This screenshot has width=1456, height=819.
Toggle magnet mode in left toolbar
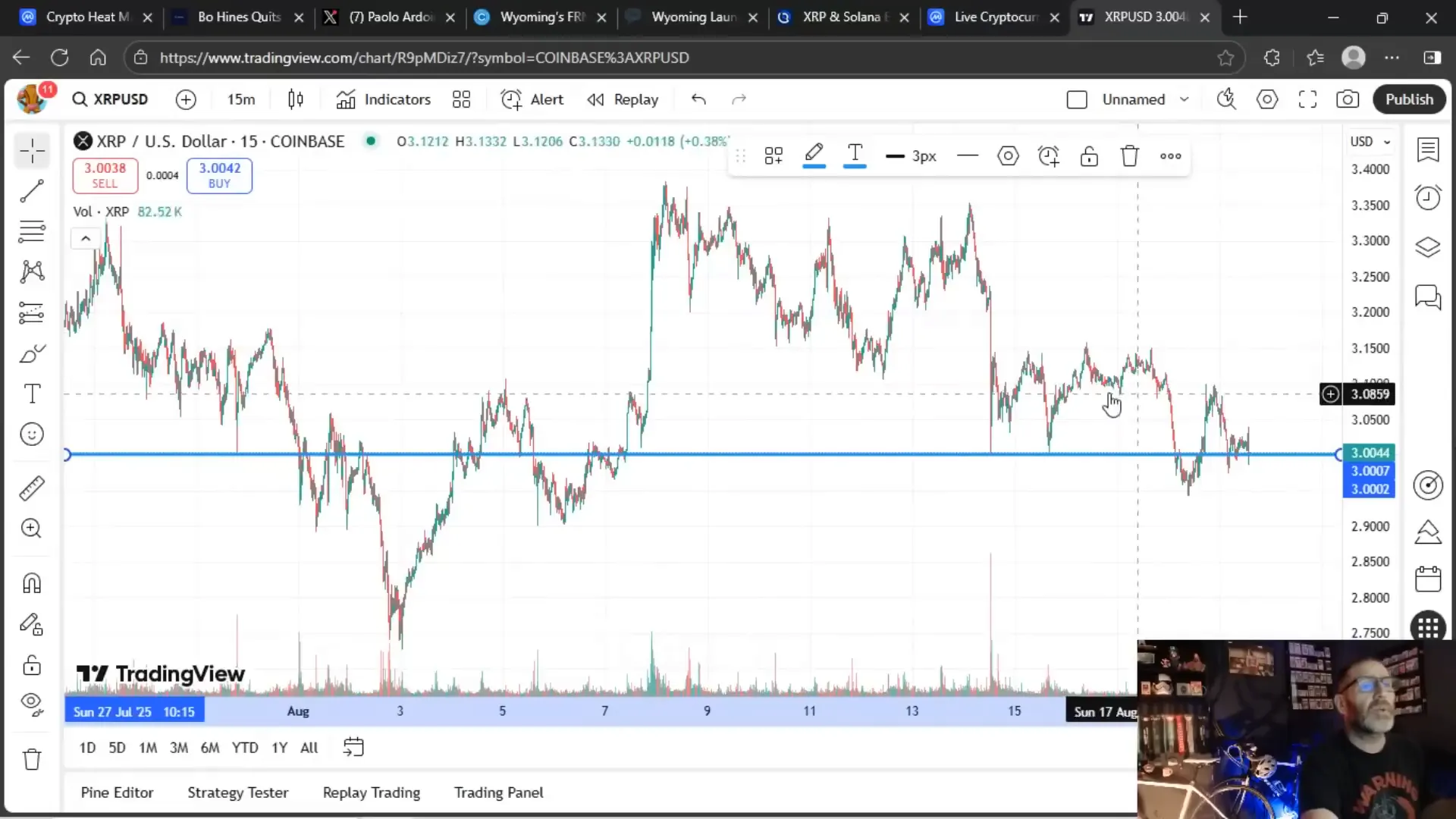click(32, 582)
